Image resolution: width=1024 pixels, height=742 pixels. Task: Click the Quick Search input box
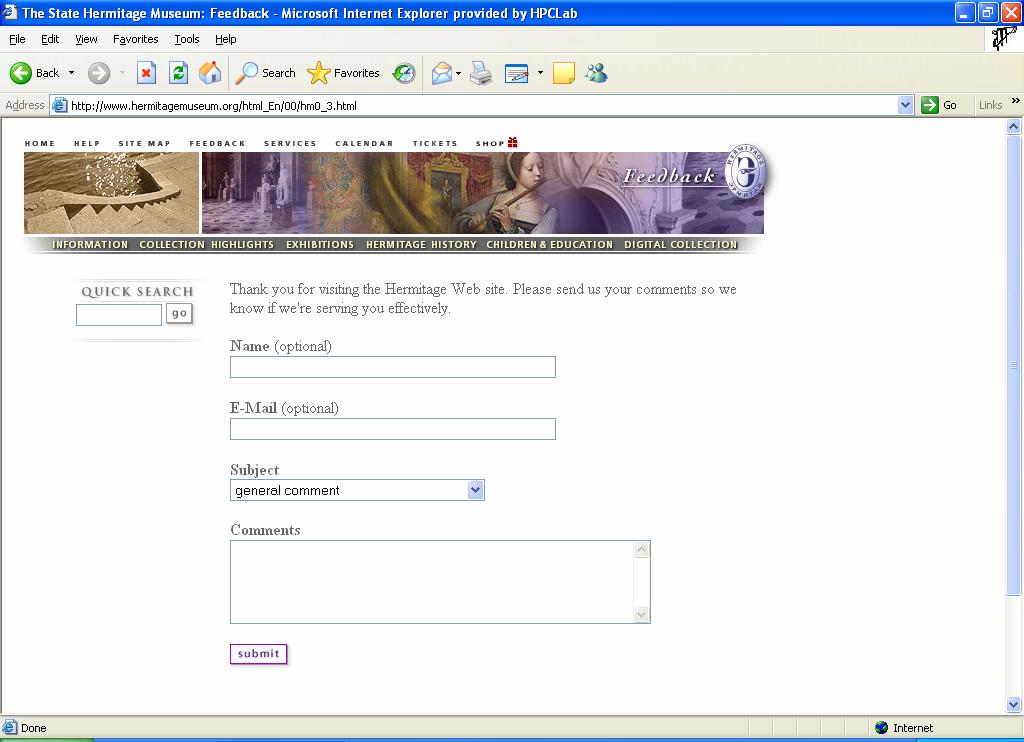(x=119, y=315)
